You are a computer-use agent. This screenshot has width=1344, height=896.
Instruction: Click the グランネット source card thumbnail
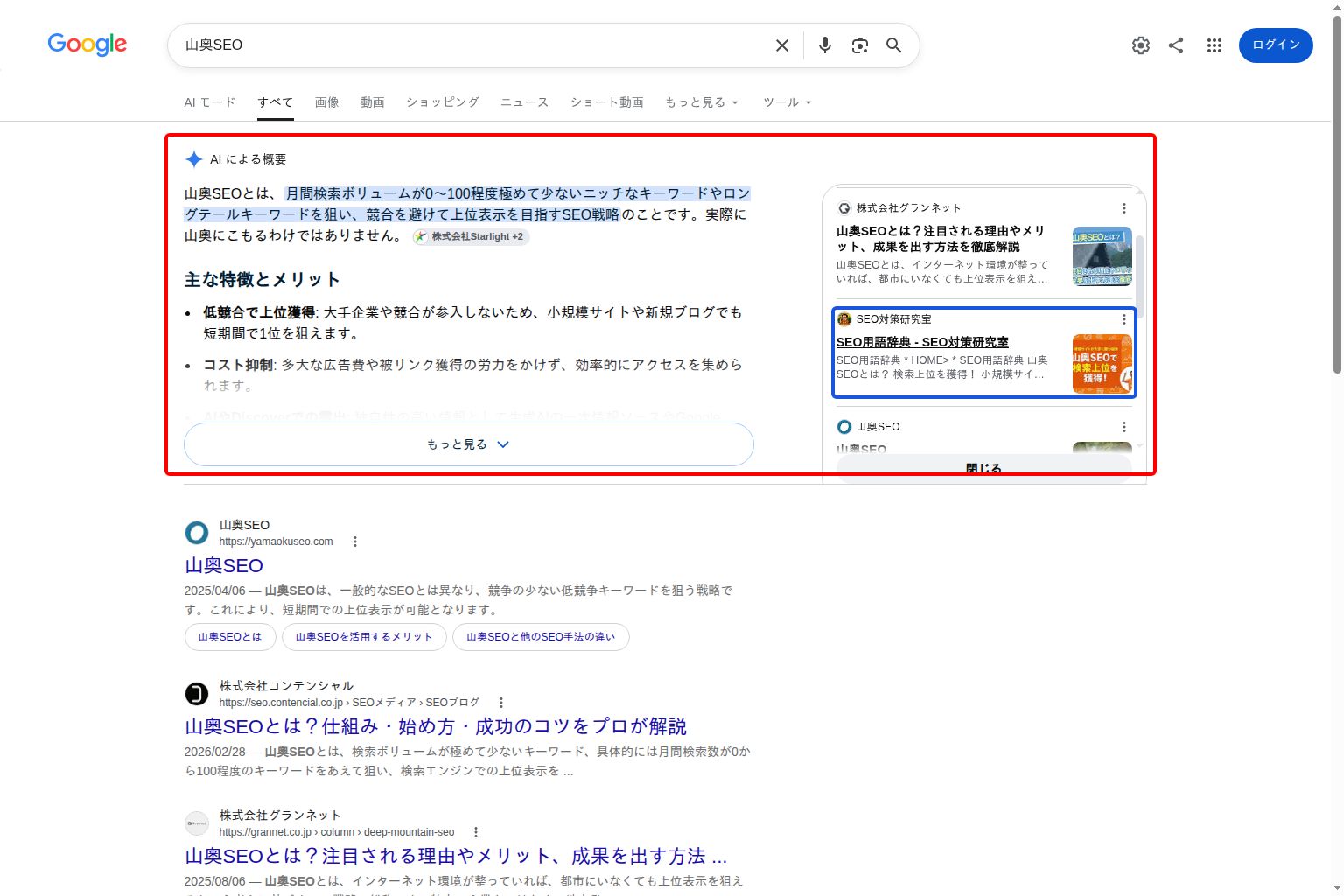1102,256
